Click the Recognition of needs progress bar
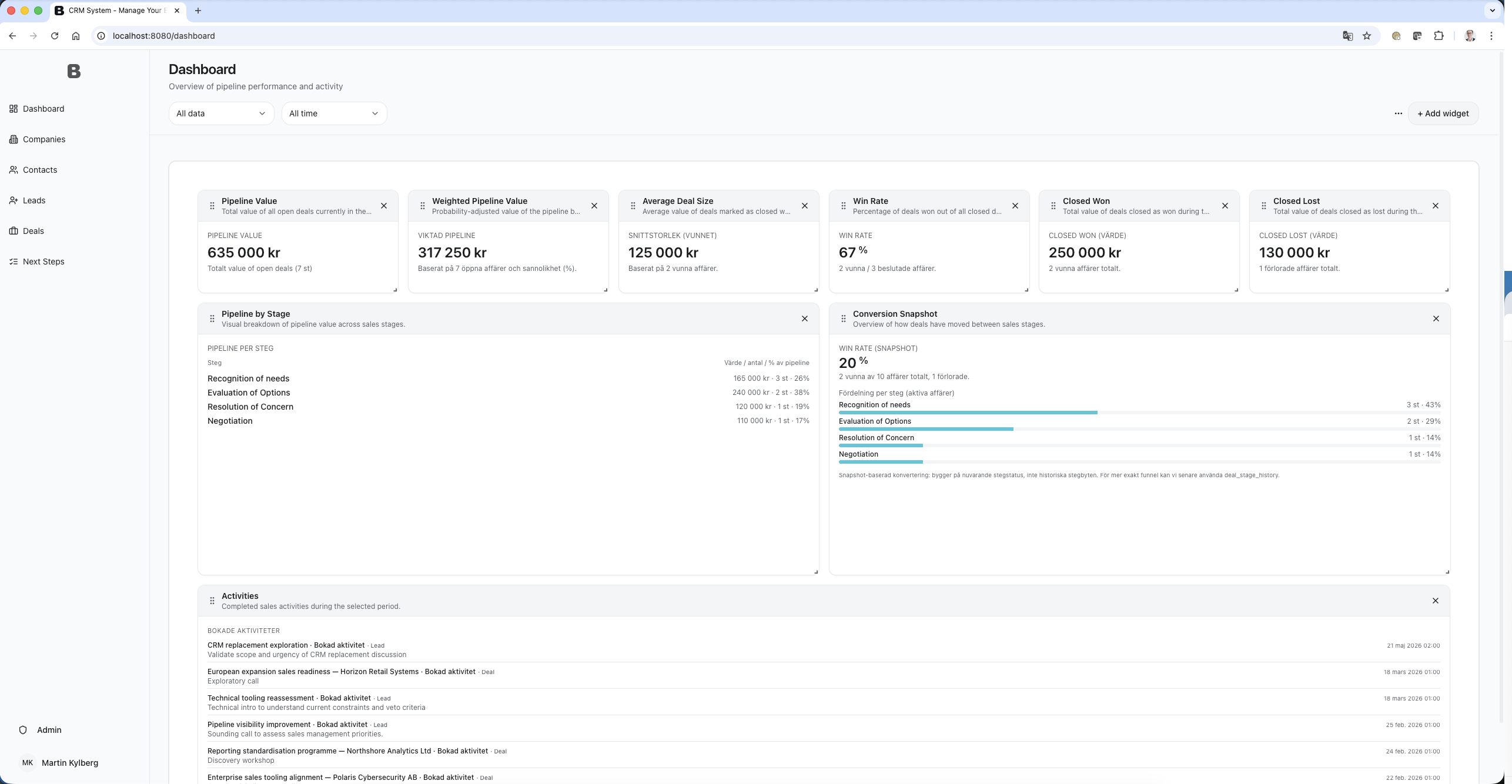Image resolution: width=1512 pixels, height=784 pixels. pyautogui.click(x=968, y=413)
